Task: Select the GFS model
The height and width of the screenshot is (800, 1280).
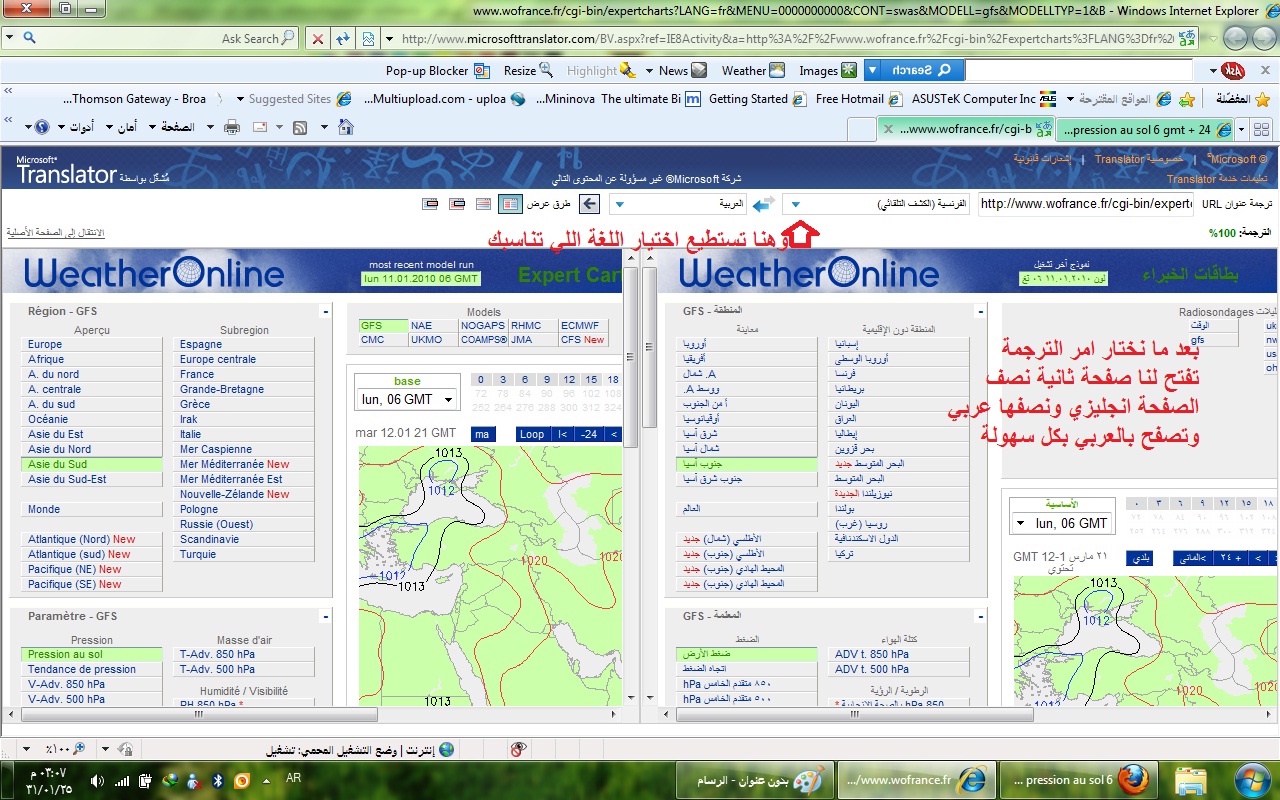Action: click(x=384, y=326)
